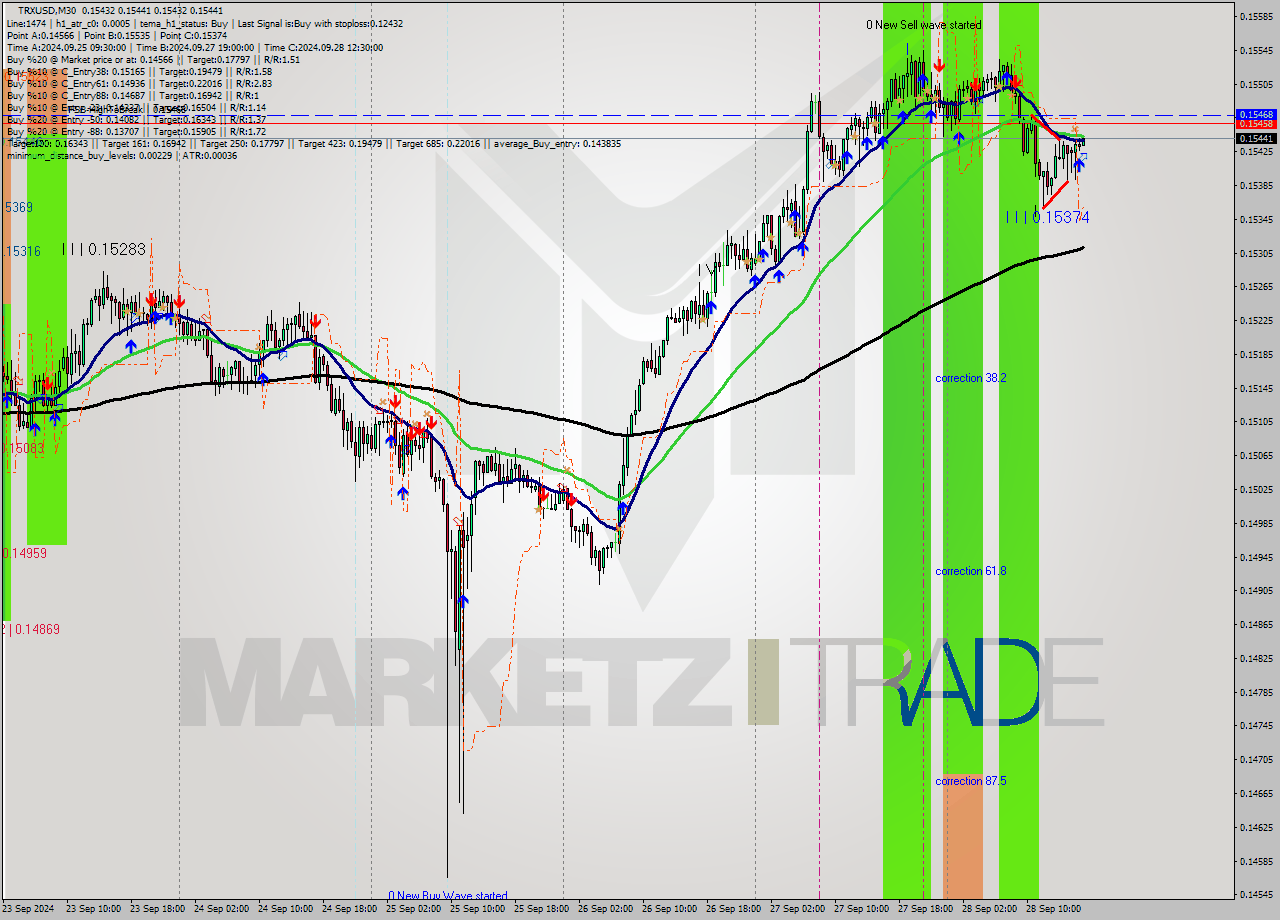Click the 0.15025 price scale value
1280x920 pixels.
click(1256, 489)
